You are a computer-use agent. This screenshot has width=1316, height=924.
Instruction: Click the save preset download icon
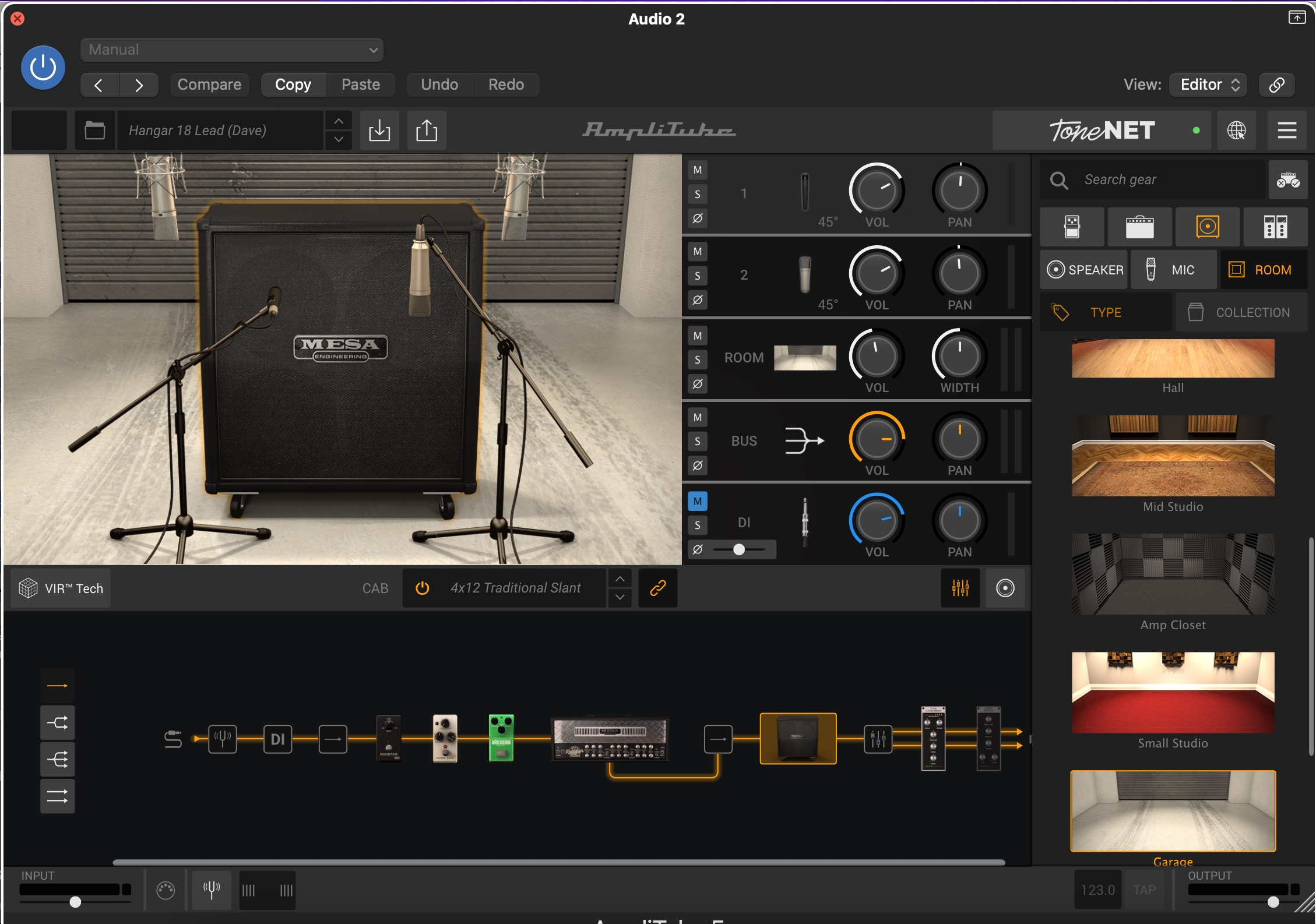click(379, 131)
